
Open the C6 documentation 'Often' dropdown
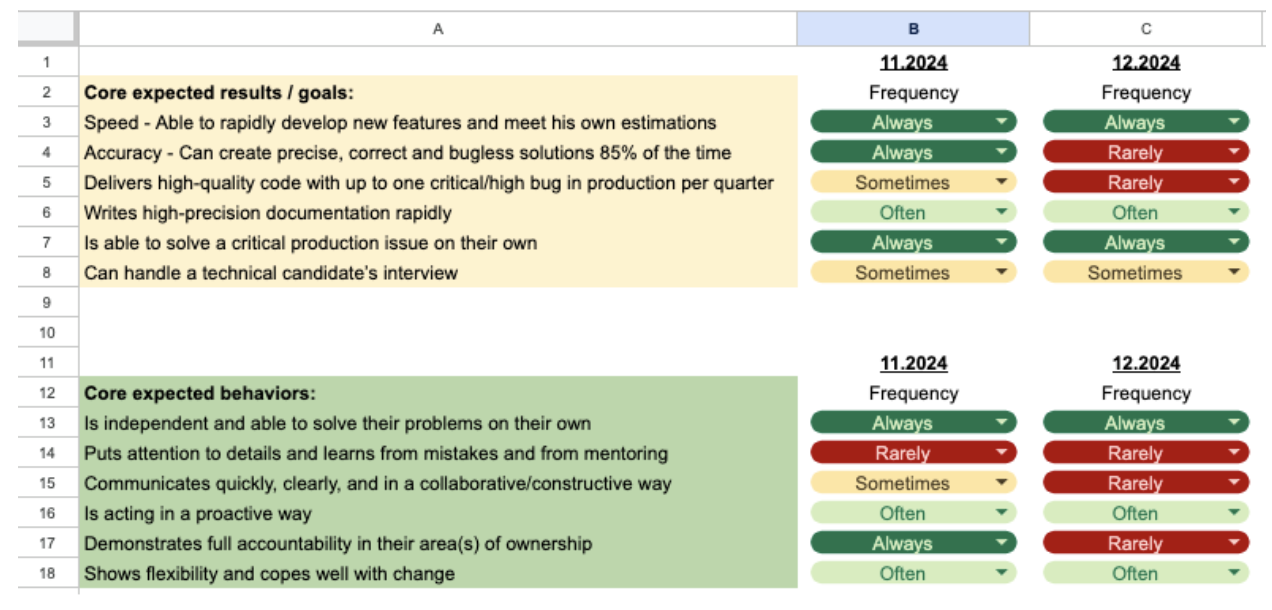[1146, 212]
